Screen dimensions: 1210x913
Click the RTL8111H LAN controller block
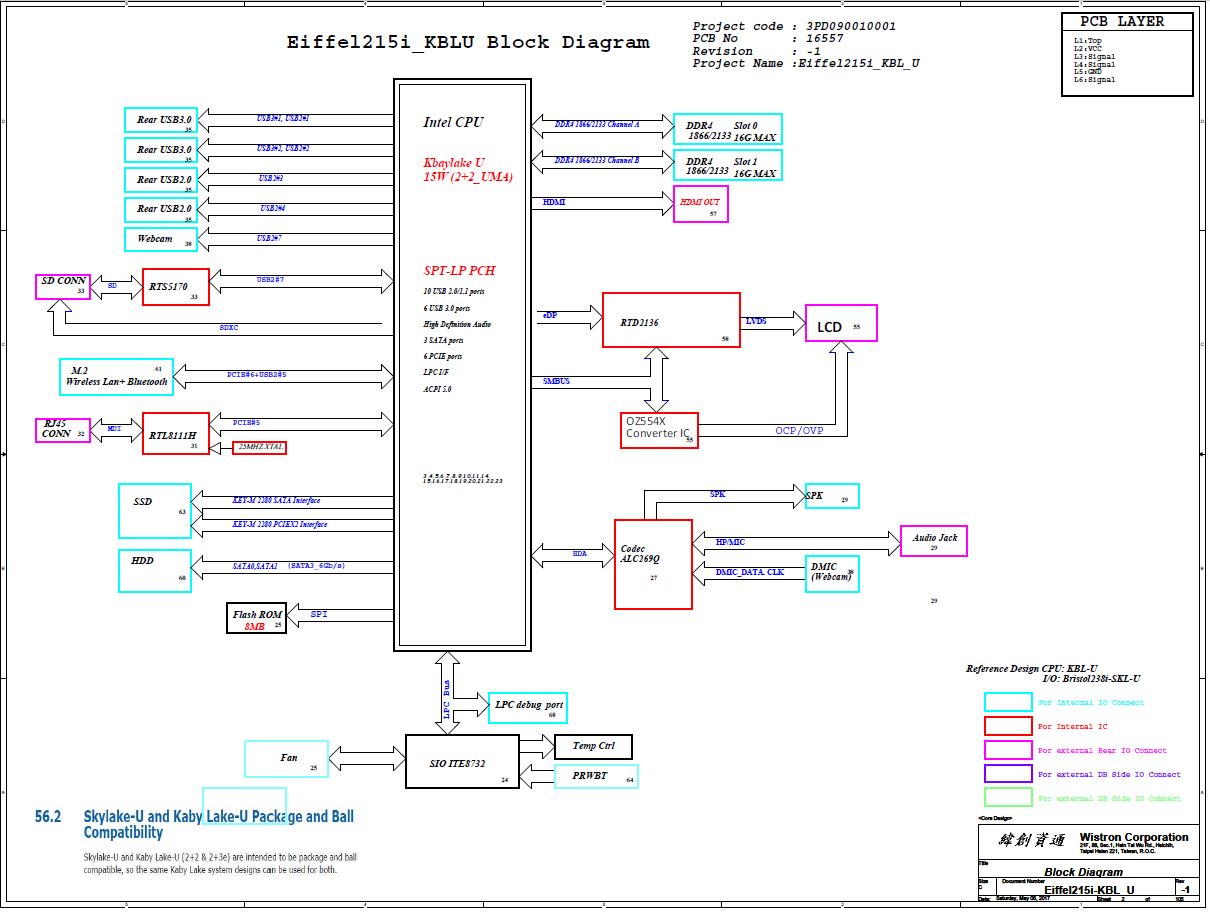(176, 433)
